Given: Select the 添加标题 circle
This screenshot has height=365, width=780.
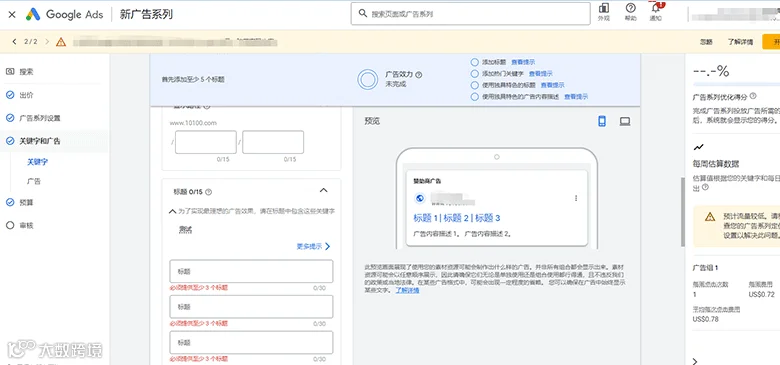Looking at the screenshot, I should pos(474,62).
